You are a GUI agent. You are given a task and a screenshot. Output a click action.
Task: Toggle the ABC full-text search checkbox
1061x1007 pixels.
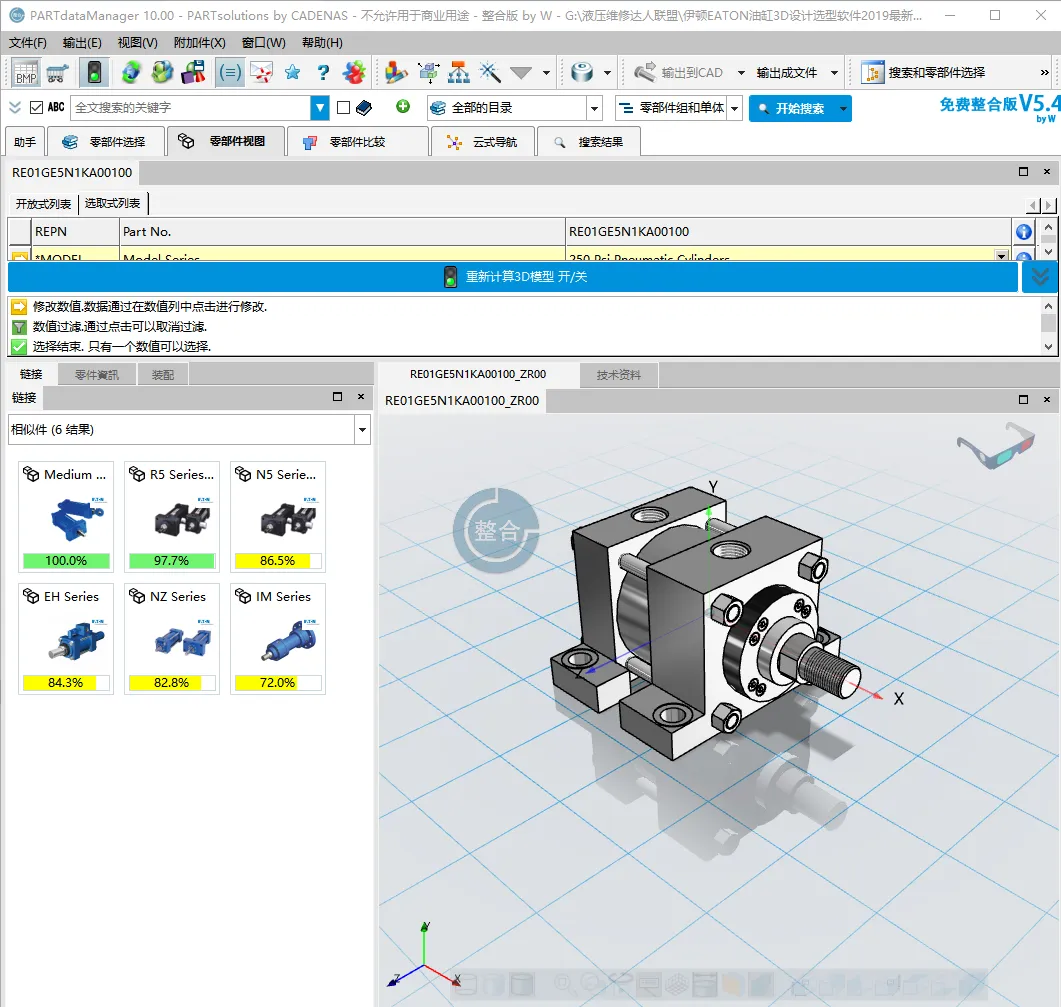click(37, 107)
